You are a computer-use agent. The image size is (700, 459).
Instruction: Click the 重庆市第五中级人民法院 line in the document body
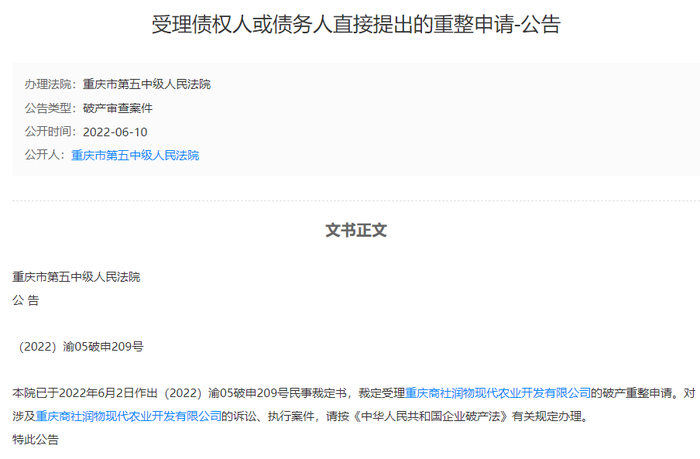[76, 277]
